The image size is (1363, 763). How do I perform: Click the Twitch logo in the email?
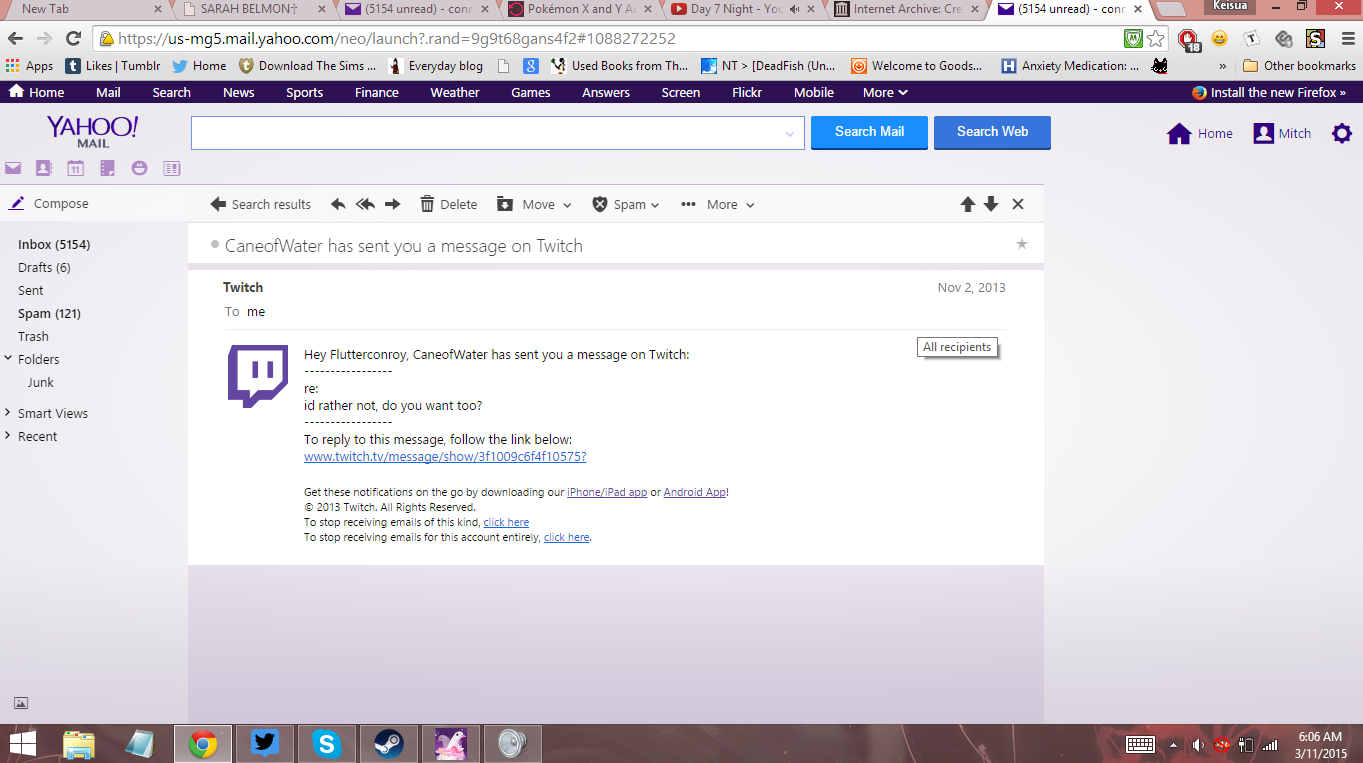[x=258, y=376]
